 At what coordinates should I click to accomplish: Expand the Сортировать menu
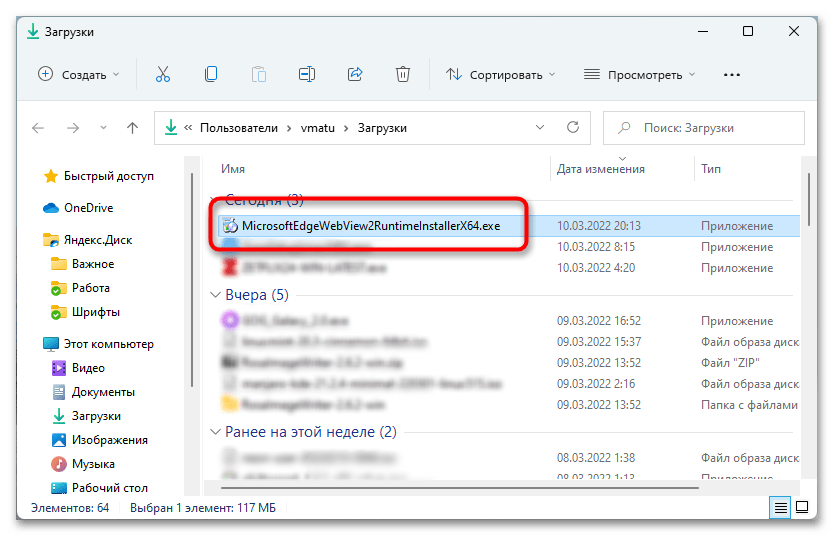click(502, 74)
